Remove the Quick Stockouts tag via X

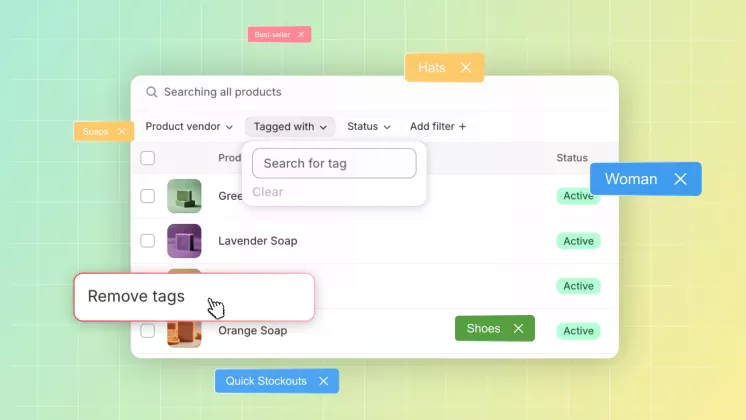[323, 381]
